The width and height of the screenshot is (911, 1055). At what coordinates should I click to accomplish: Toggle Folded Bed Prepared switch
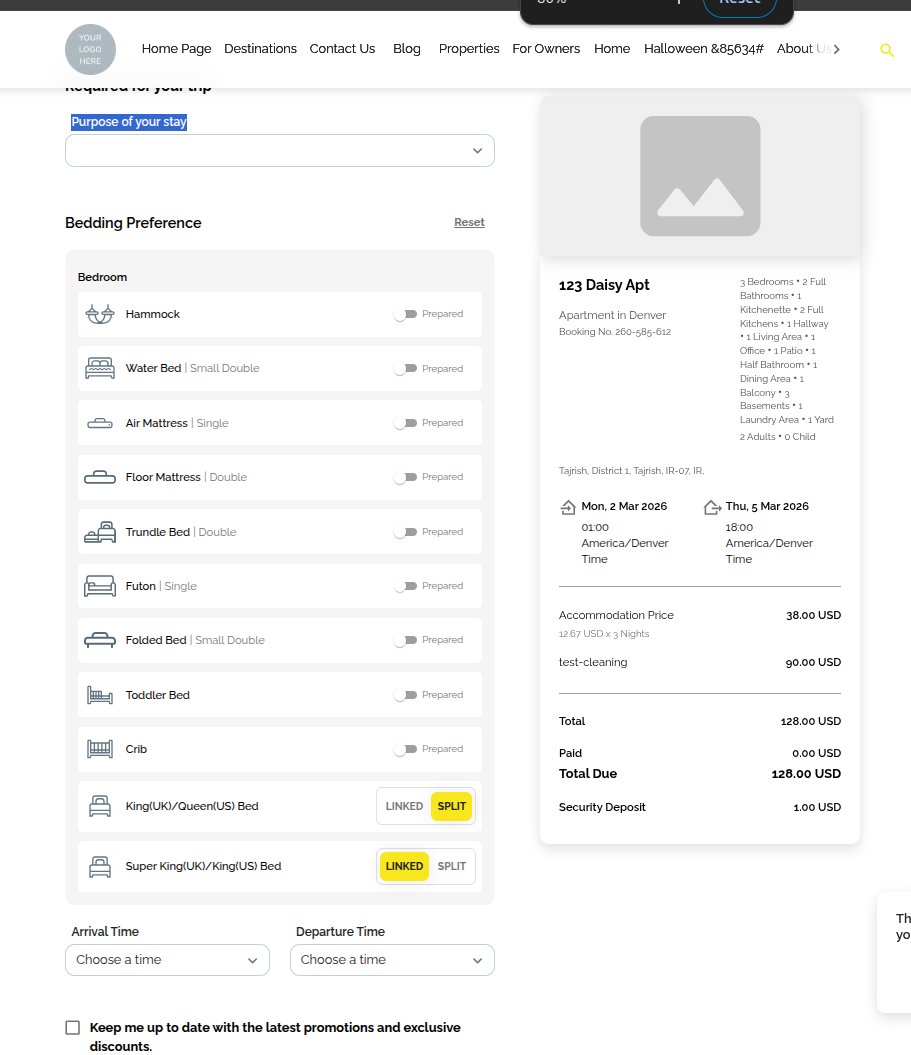[x=405, y=640]
